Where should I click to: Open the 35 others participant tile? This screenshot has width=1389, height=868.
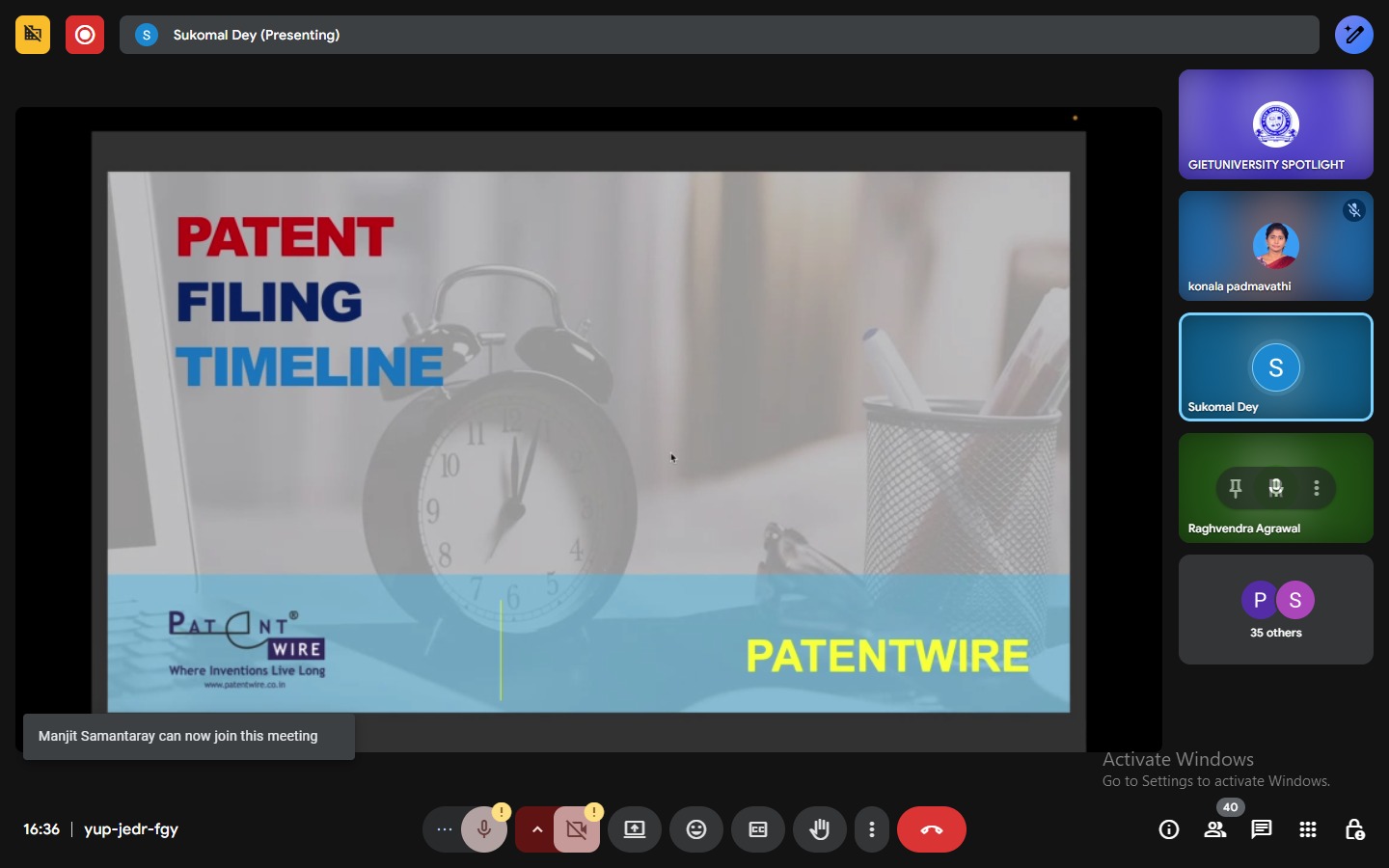pyautogui.click(x=1276, y=610)
